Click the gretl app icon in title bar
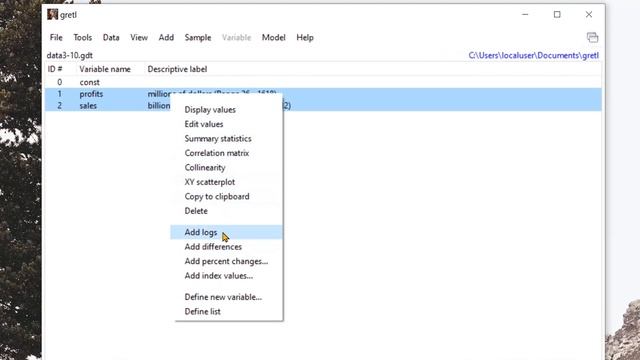Screen dimensions: 640x360 coord(52,14)
